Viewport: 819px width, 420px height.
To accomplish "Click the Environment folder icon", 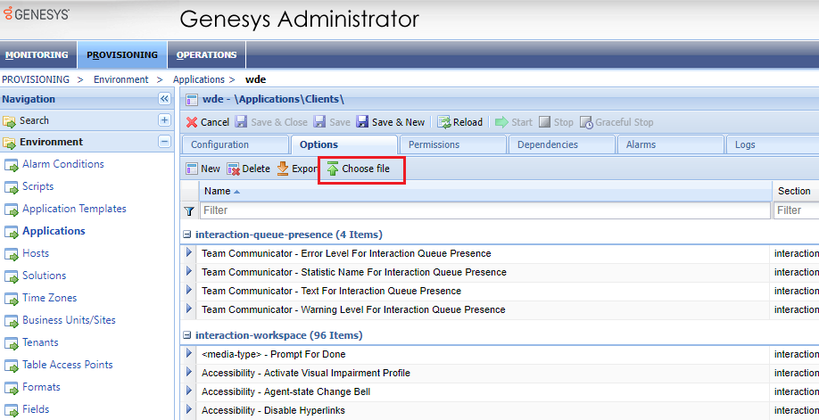I will click(9, 143).
